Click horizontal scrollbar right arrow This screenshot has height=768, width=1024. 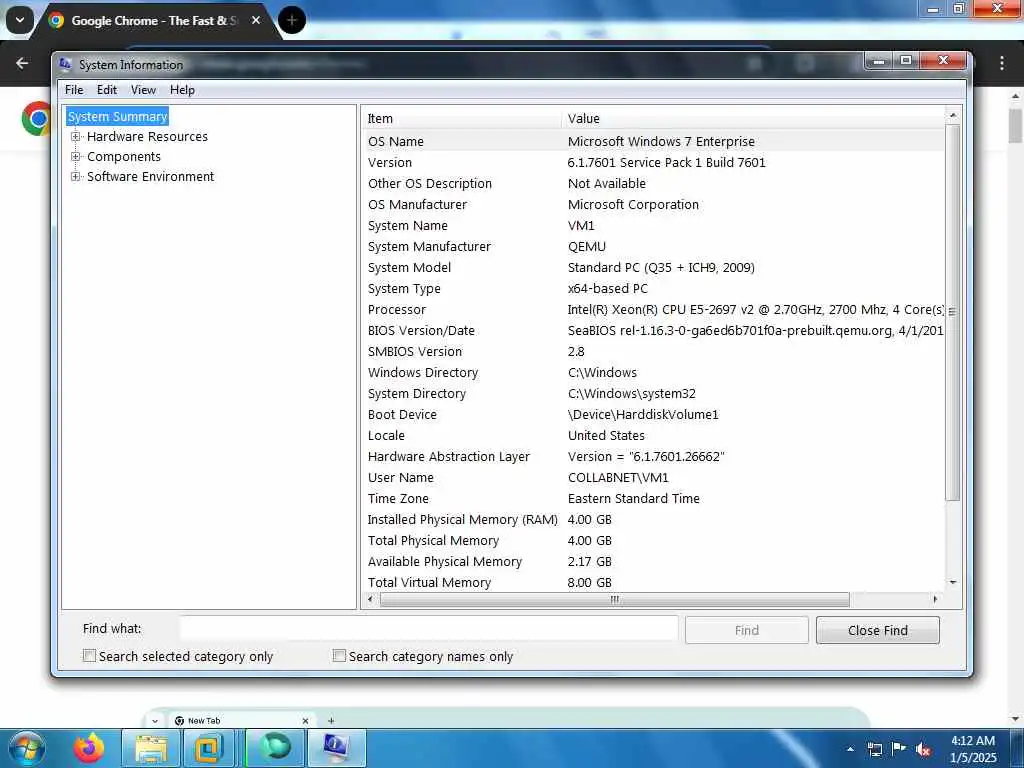935,599
